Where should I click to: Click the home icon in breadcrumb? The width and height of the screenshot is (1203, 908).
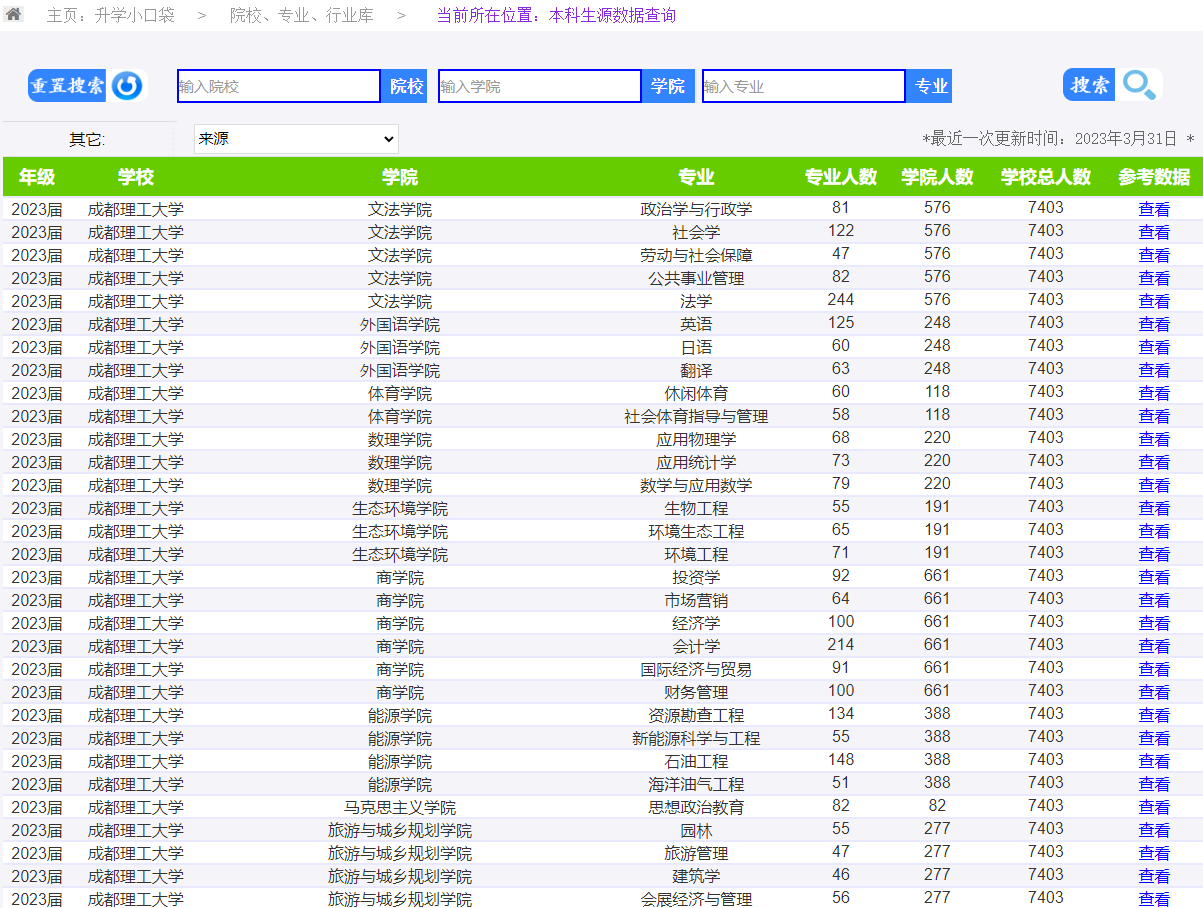pos(13,14)
